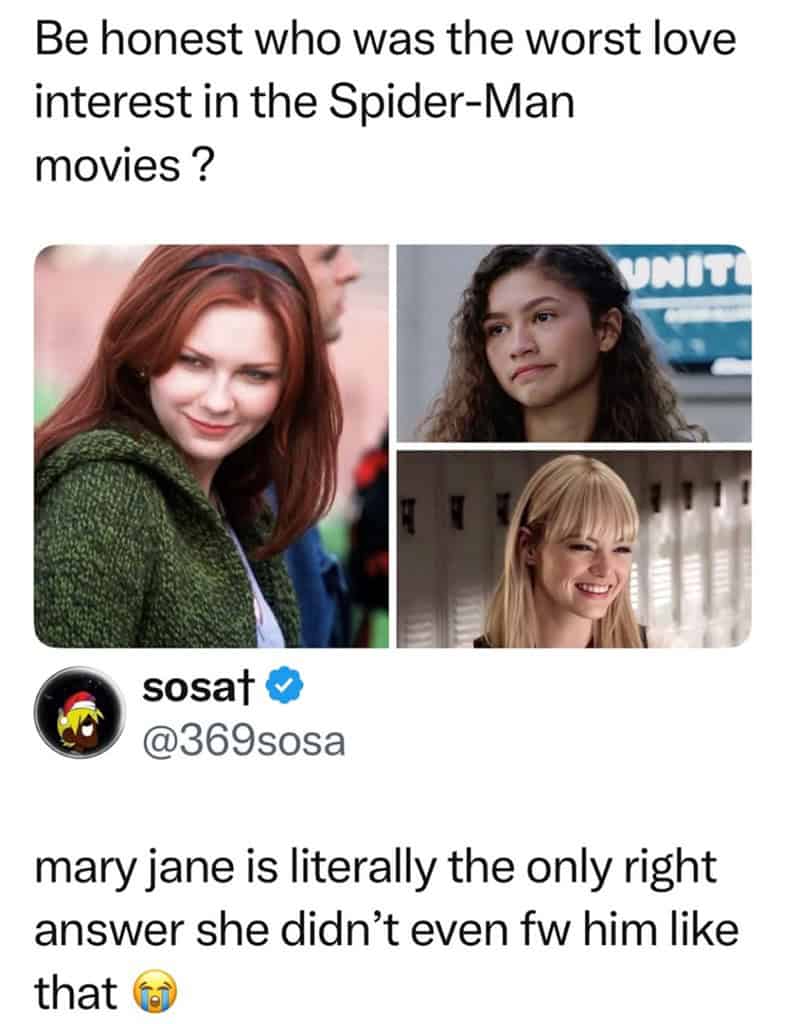Click the word "that" before the emoji

tap(76, 992)
